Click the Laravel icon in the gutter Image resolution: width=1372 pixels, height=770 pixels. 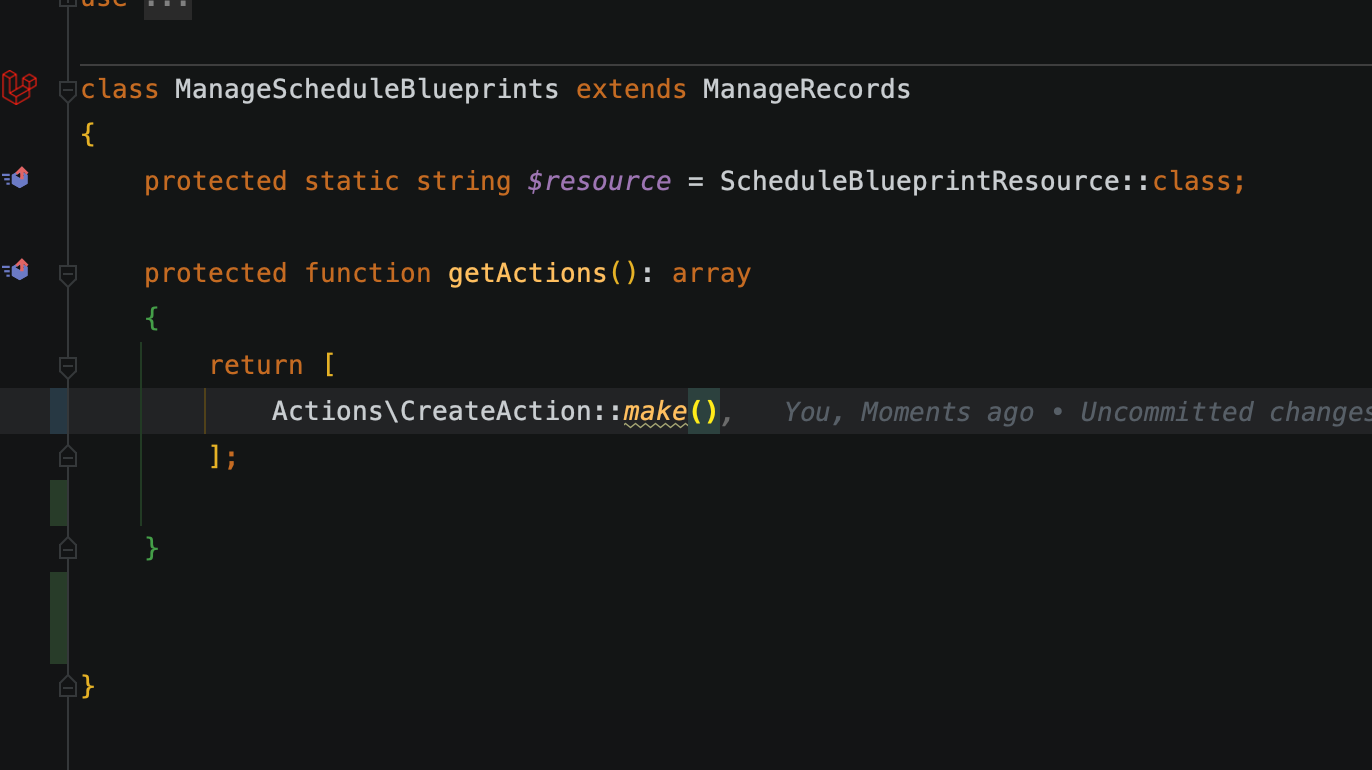coord(19,88)
